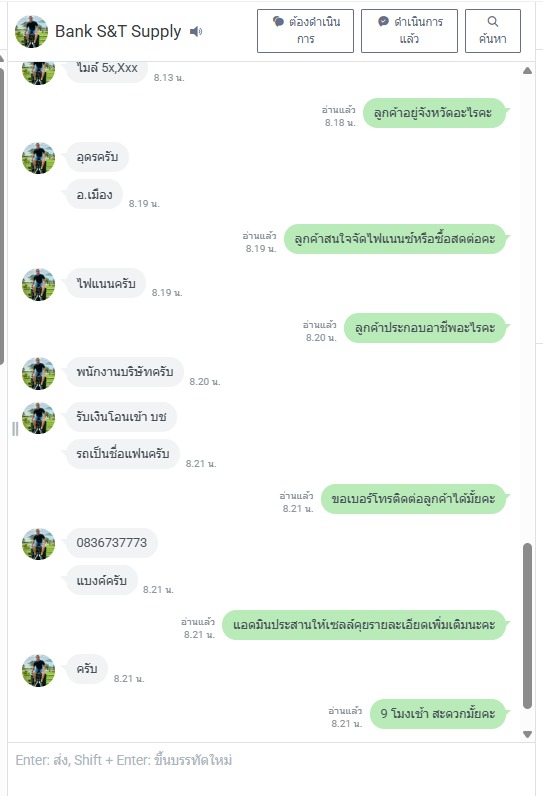Toggle the speaker notification icon beside the chat name
543x796 pixels.
coord(196,31)
